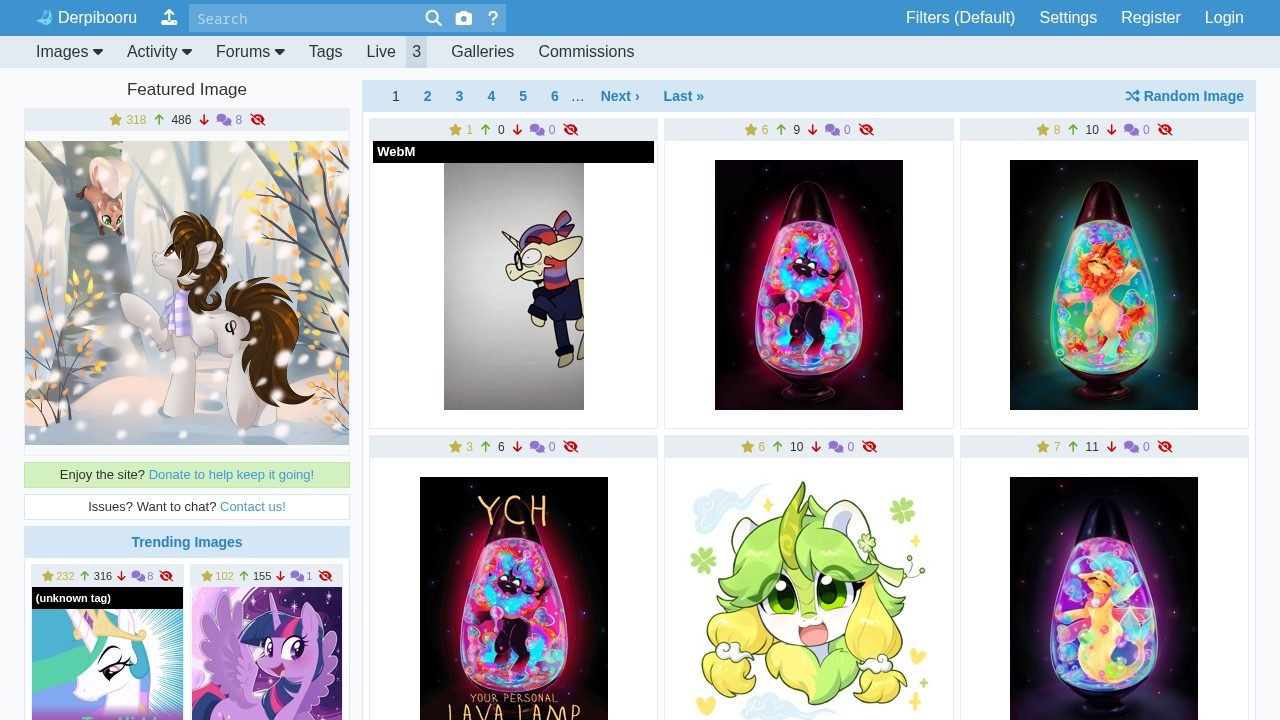Jump to the Last page
This screenshot has height=720, width=1280.
pyautogui.click(x=684, y=96)
